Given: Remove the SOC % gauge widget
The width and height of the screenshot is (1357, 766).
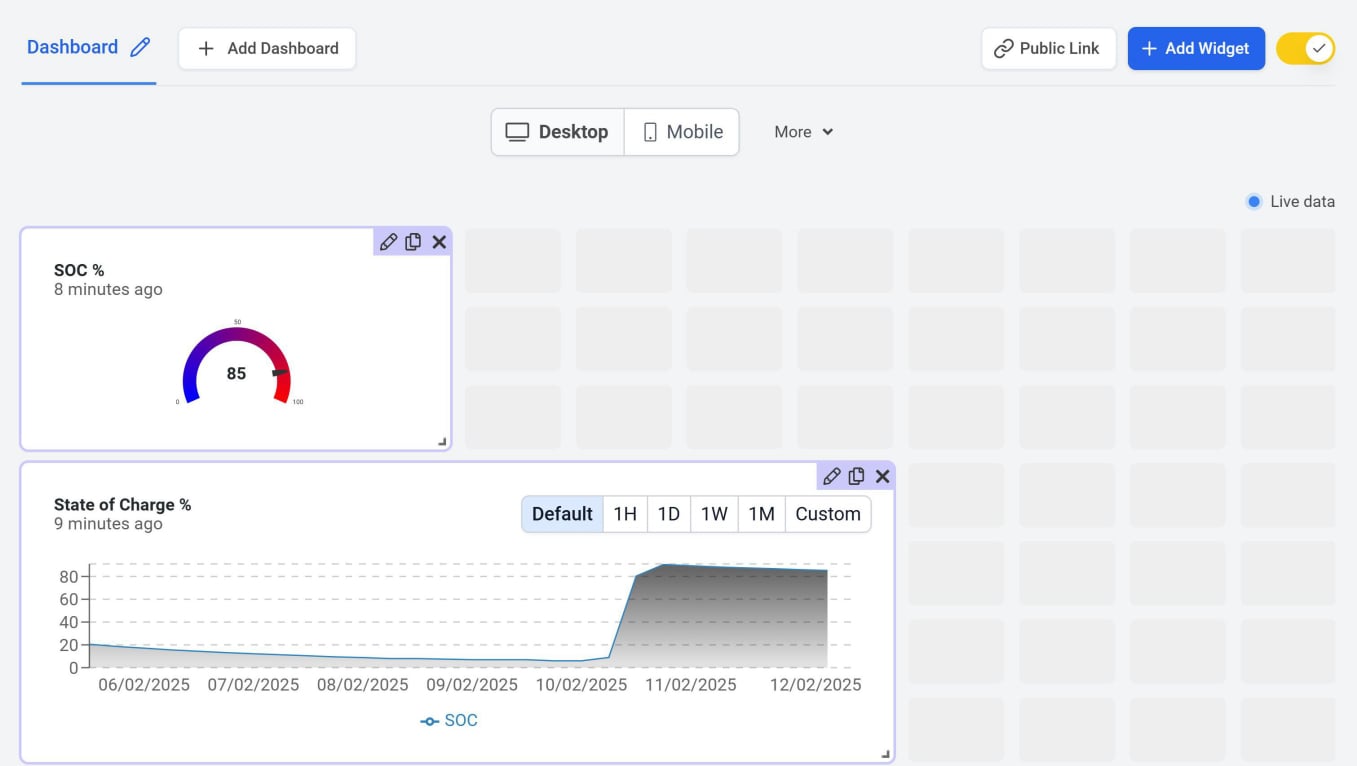Looking at the screenshot, I should [x=439, y=242].
